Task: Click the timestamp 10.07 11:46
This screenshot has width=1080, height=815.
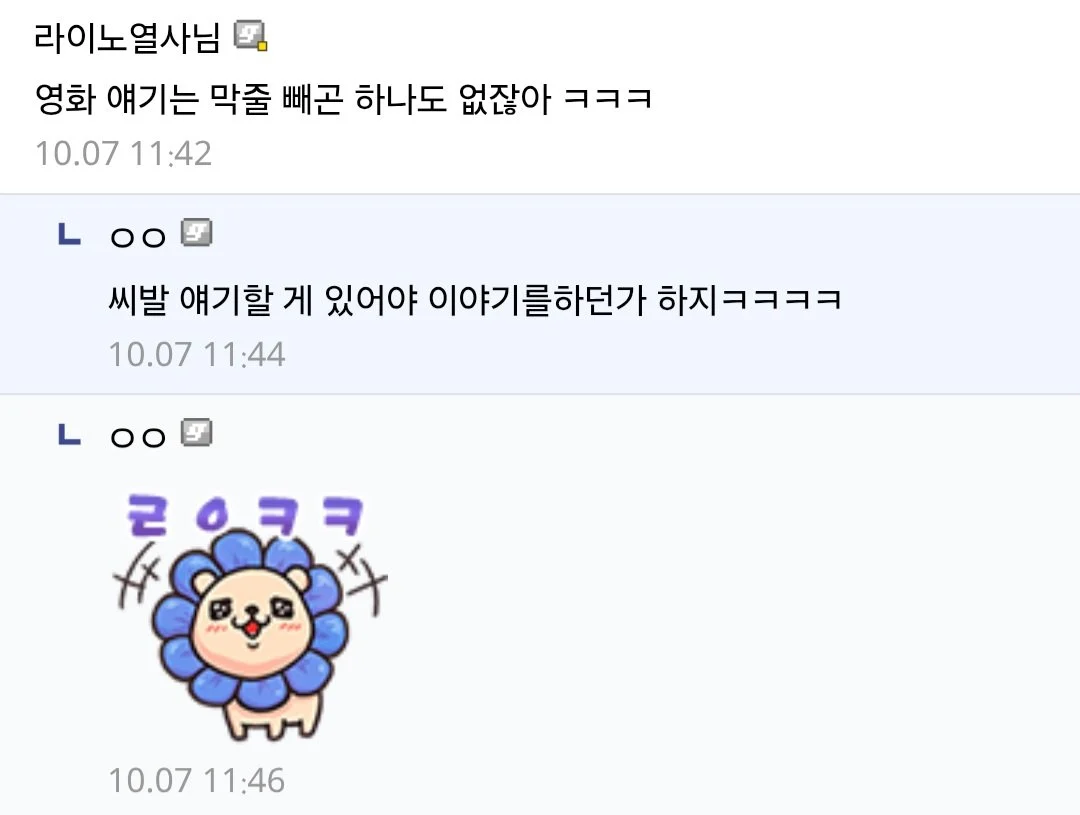Action: 197,781
